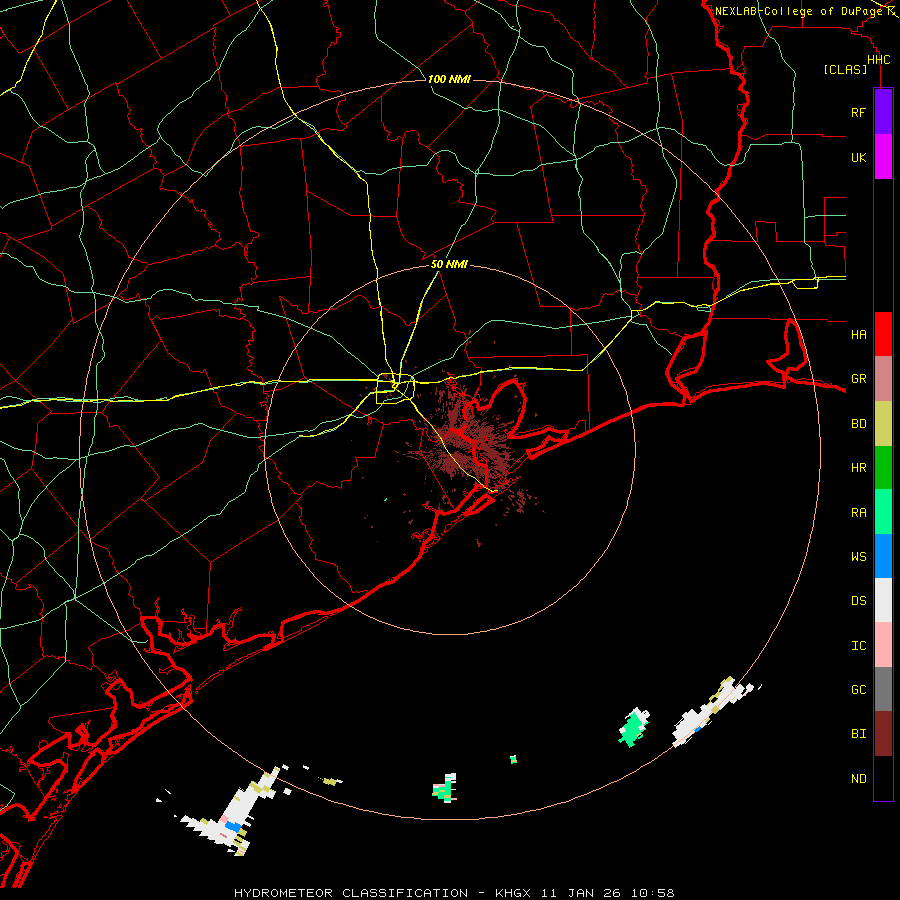The height and width of the screenshot is (900, 900).
Task: Click the NEXLAB-College of DuPage credit text
Action: tap(799, 11)
